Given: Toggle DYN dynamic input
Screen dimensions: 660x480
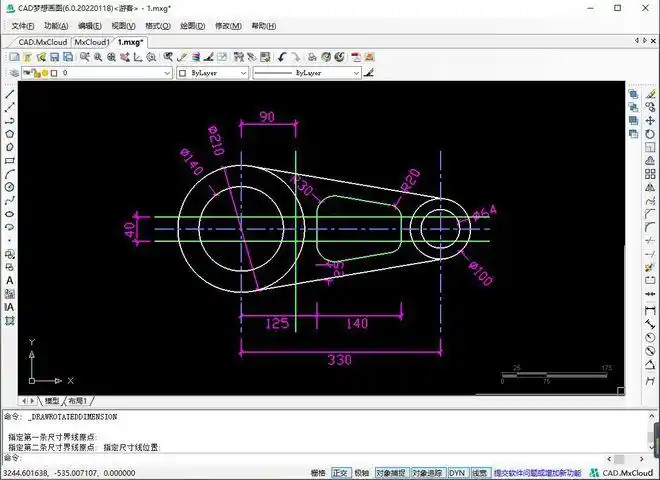Looking at the screenshot, I should pos(457,472).
